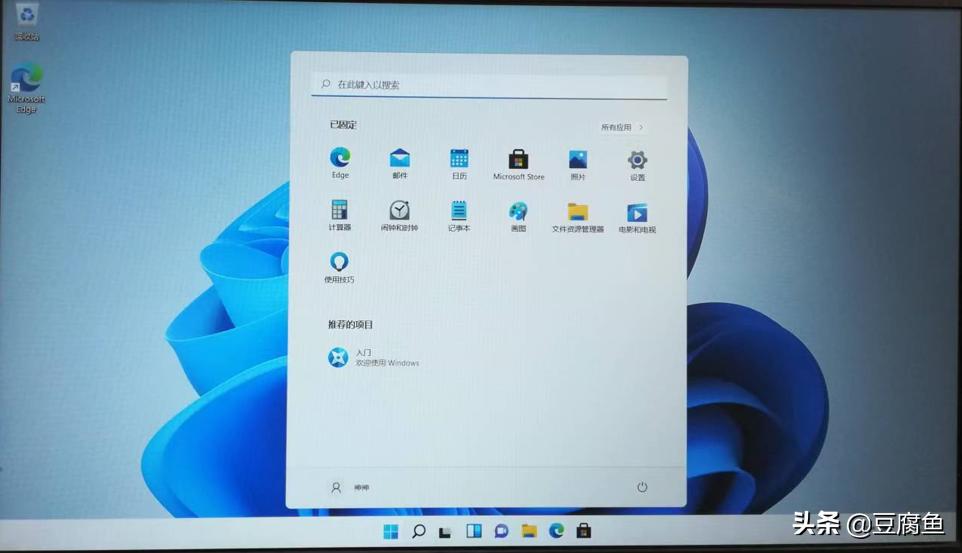Image resolution: width=962 pixels, height=553 pixels.
Task: Select Microsoft Edge desktop shortcut
Action: (26, 88)
